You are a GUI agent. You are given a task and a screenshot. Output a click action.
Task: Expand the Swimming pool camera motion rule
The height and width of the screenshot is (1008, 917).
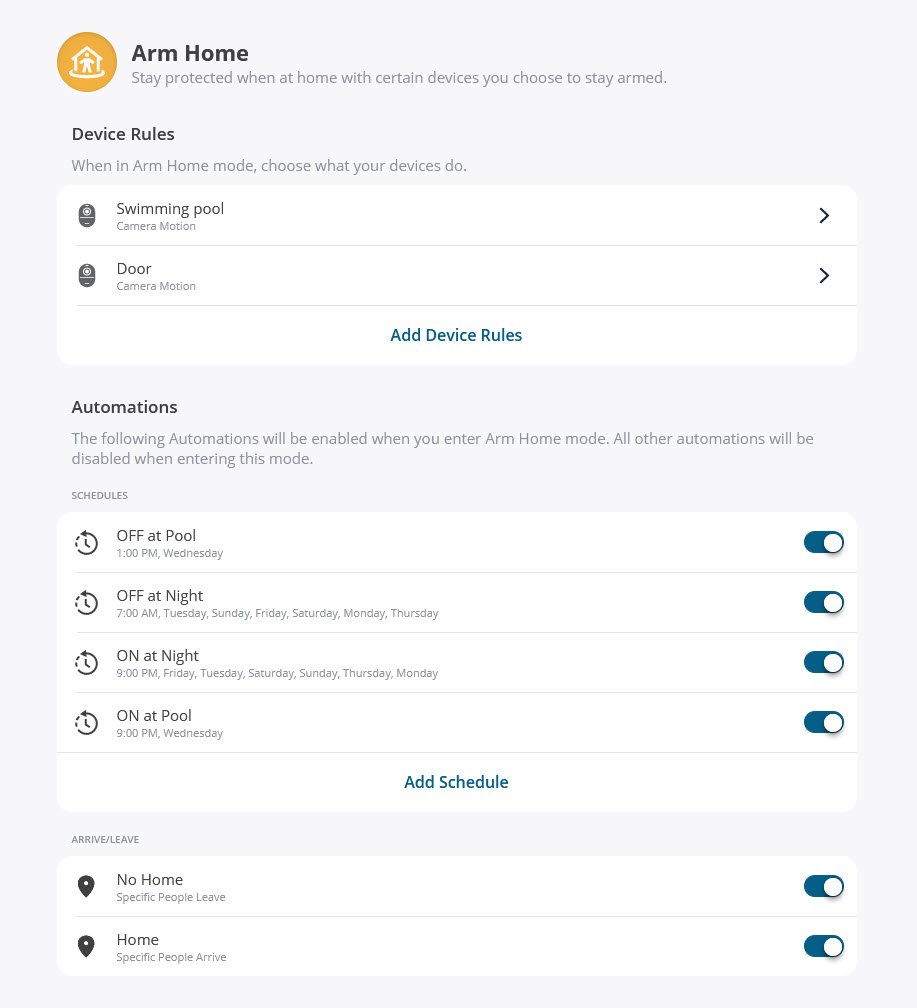tap(824, 215)
